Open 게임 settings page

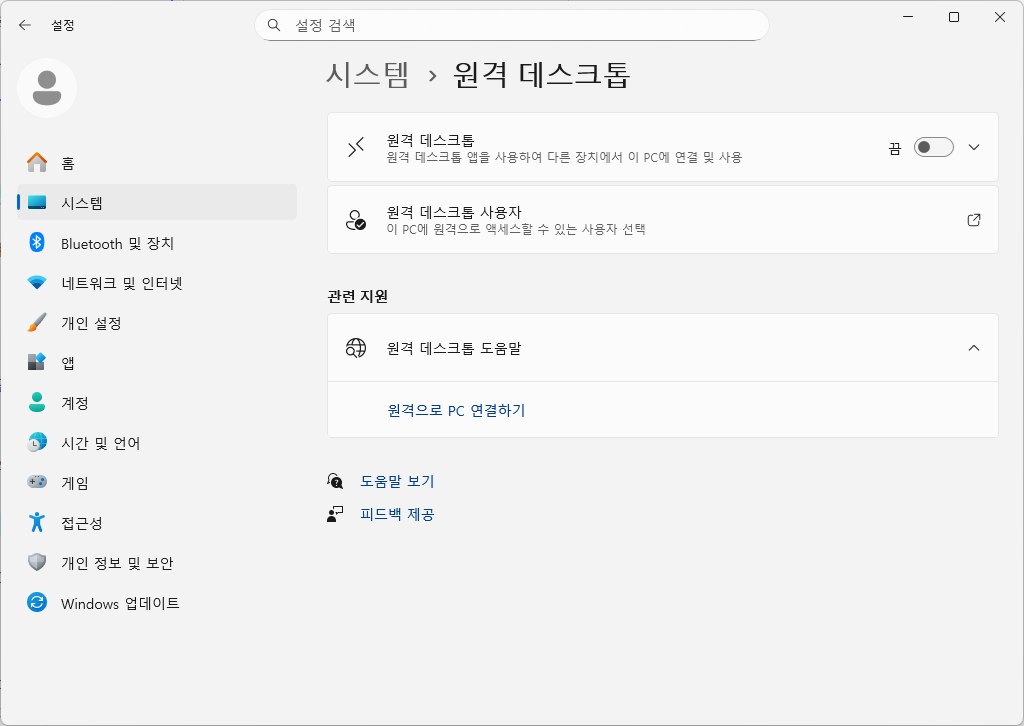click(157, 482)
